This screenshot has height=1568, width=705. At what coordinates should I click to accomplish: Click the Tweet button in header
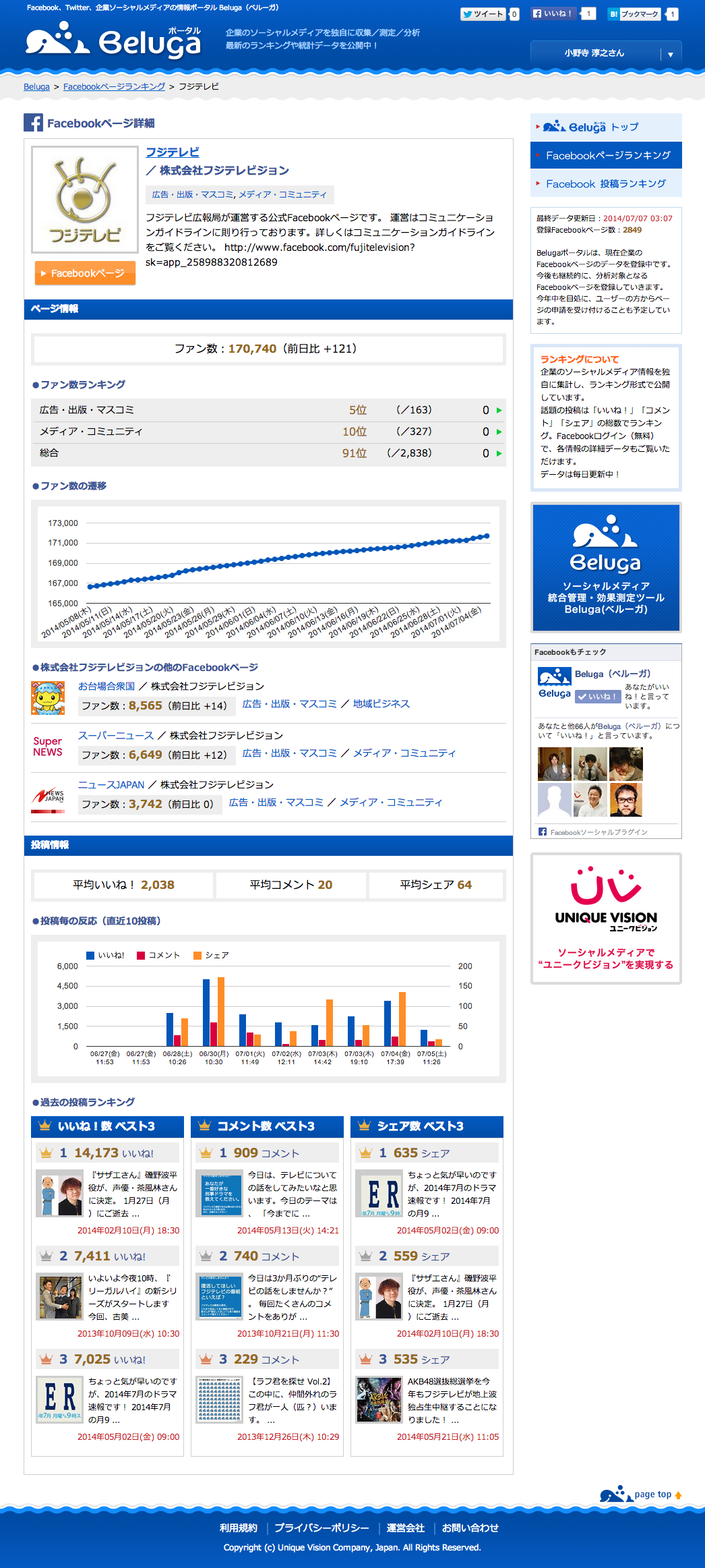click(x=483, y=13)
